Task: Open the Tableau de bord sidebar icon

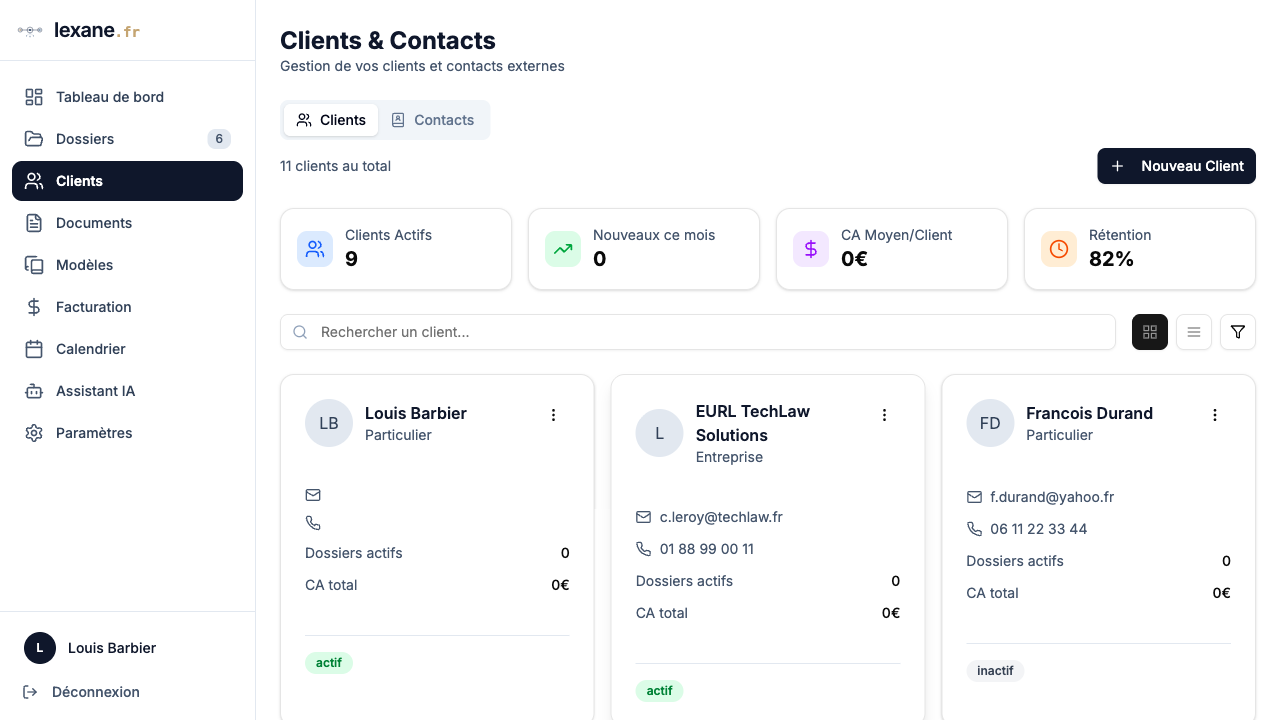Action: [33, 96]
